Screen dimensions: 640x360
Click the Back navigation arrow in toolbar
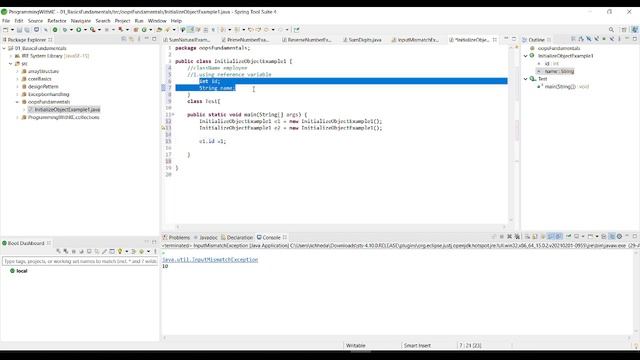pos(266,30)
